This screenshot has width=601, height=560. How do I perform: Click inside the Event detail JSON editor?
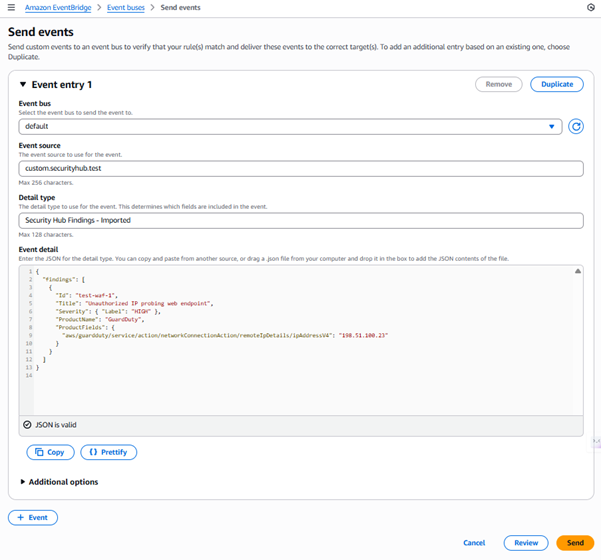coord(301,340)
